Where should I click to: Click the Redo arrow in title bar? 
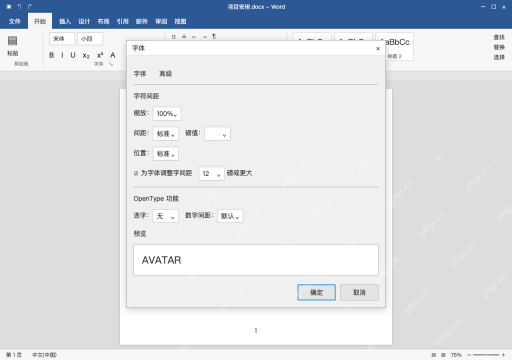point(29,7)
